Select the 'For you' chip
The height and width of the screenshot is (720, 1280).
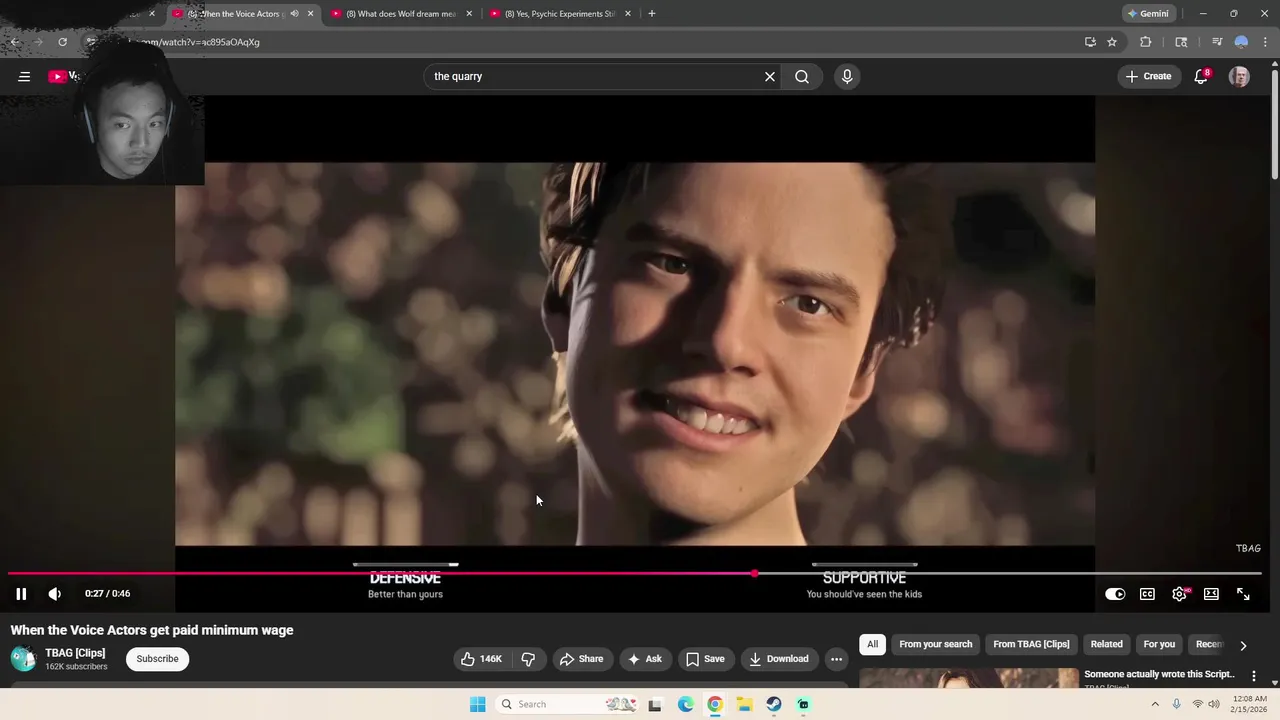tap(1159, 644)
